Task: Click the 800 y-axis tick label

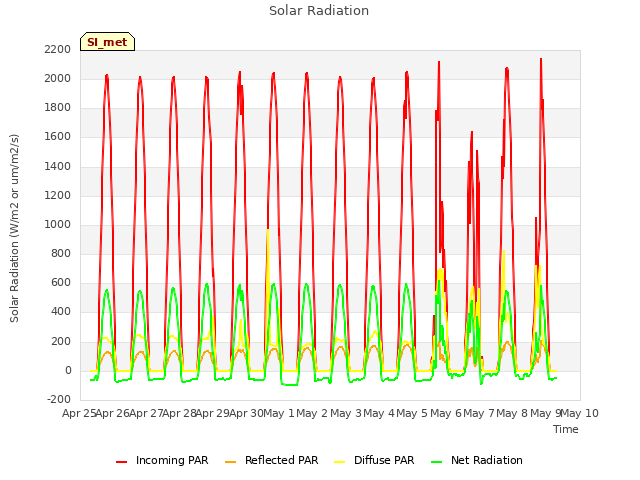Action: [x=61, y=254]
